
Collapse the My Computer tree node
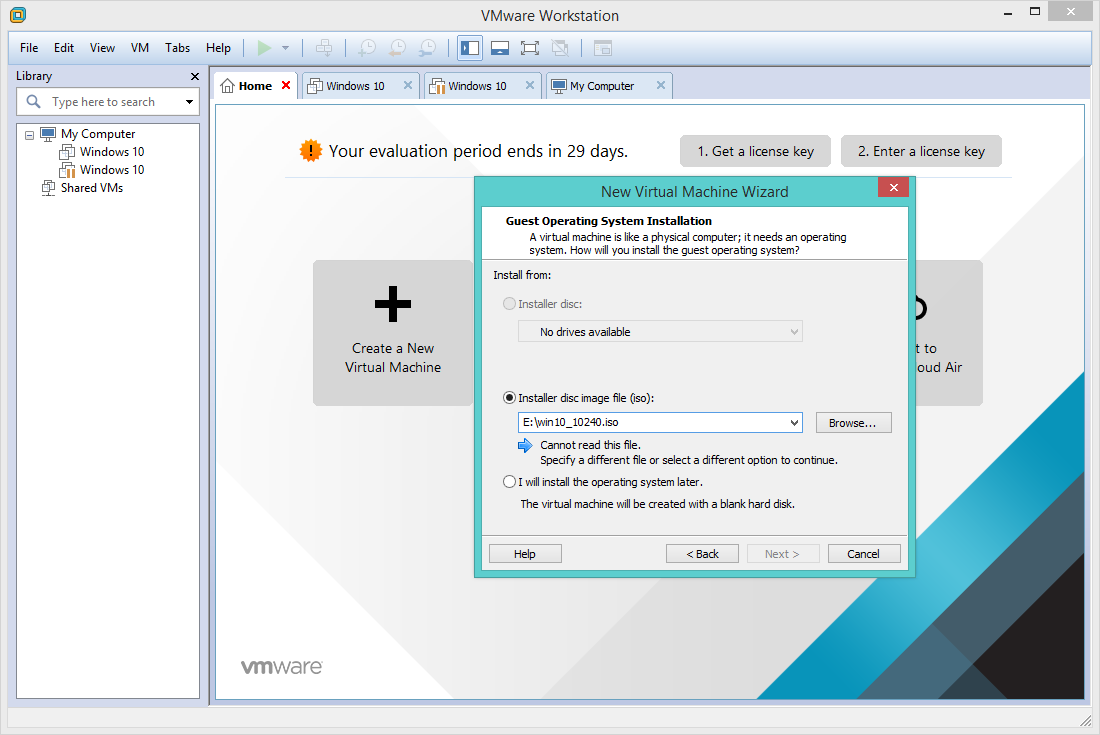(x=29, y=135)
